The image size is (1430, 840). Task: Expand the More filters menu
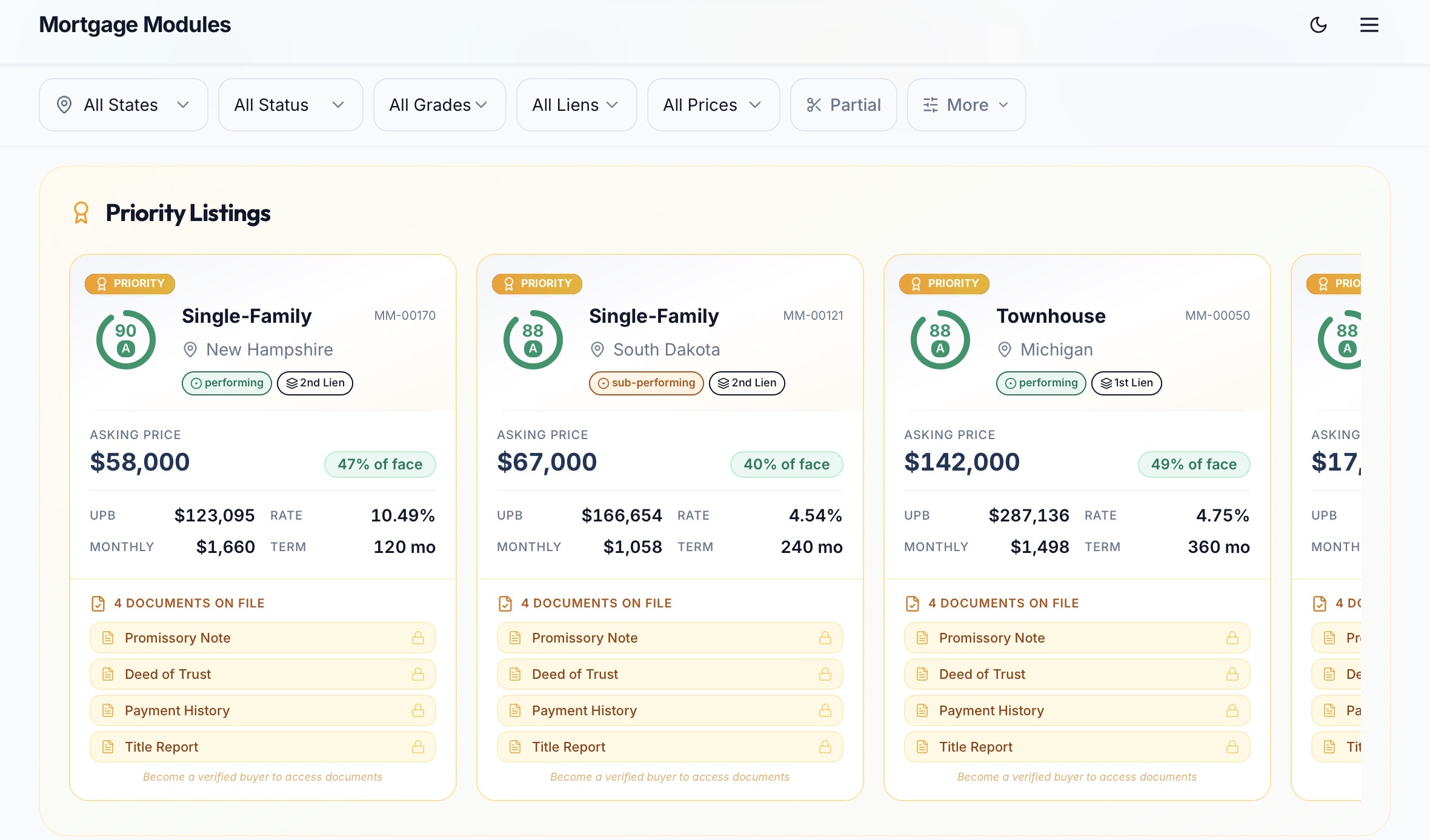tap(966, 105)
